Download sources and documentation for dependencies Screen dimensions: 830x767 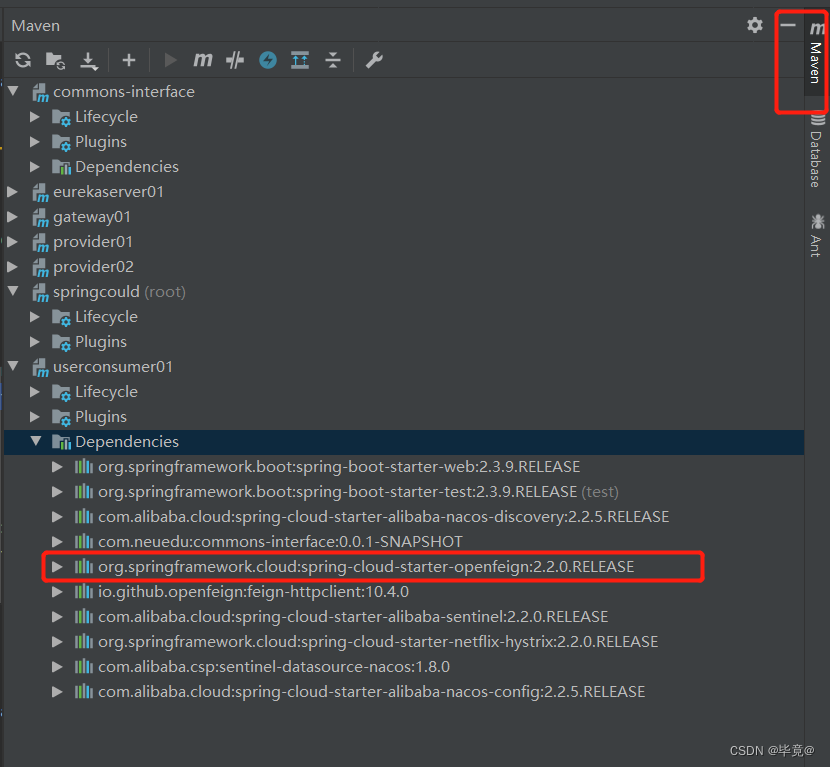tap(89, 60)
